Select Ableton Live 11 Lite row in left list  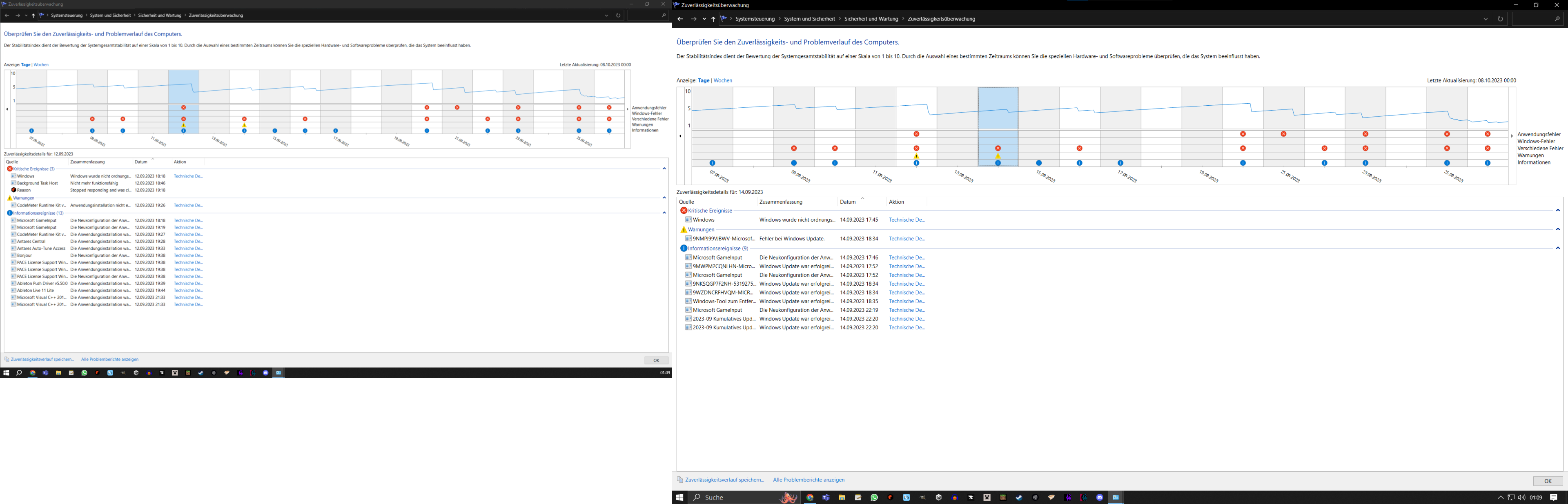[x=35, y=290]
